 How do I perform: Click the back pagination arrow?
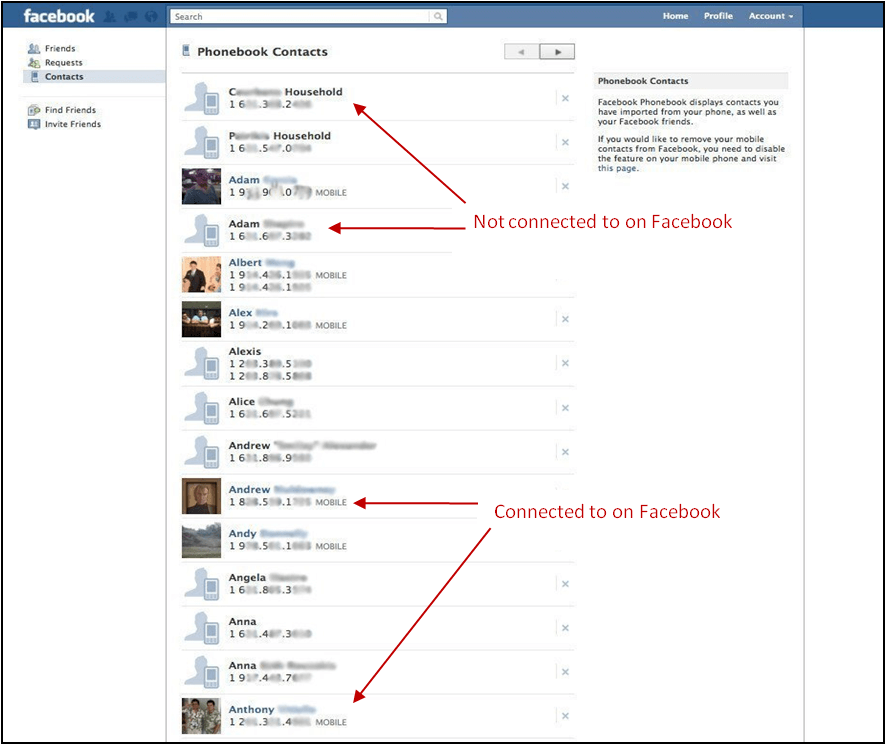519,51
